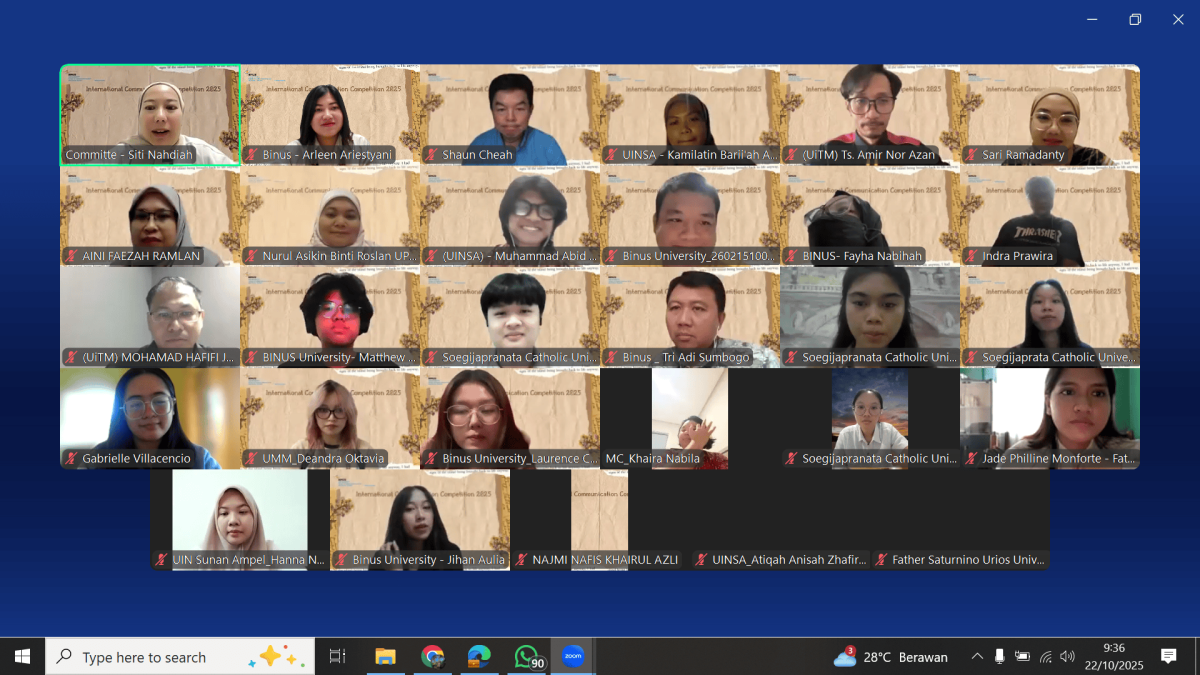This screenshot has height=675, width=1200.
Task: Click the muted microphone icon on Indra Prawira
Action: (972, 256)
